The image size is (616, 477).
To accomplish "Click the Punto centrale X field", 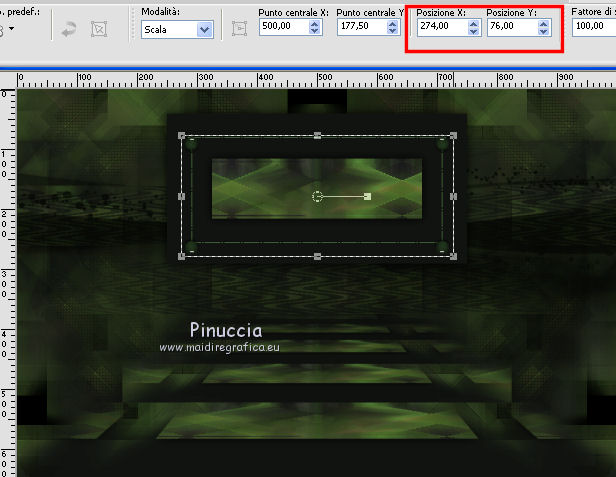I will (x=284, y=27).
